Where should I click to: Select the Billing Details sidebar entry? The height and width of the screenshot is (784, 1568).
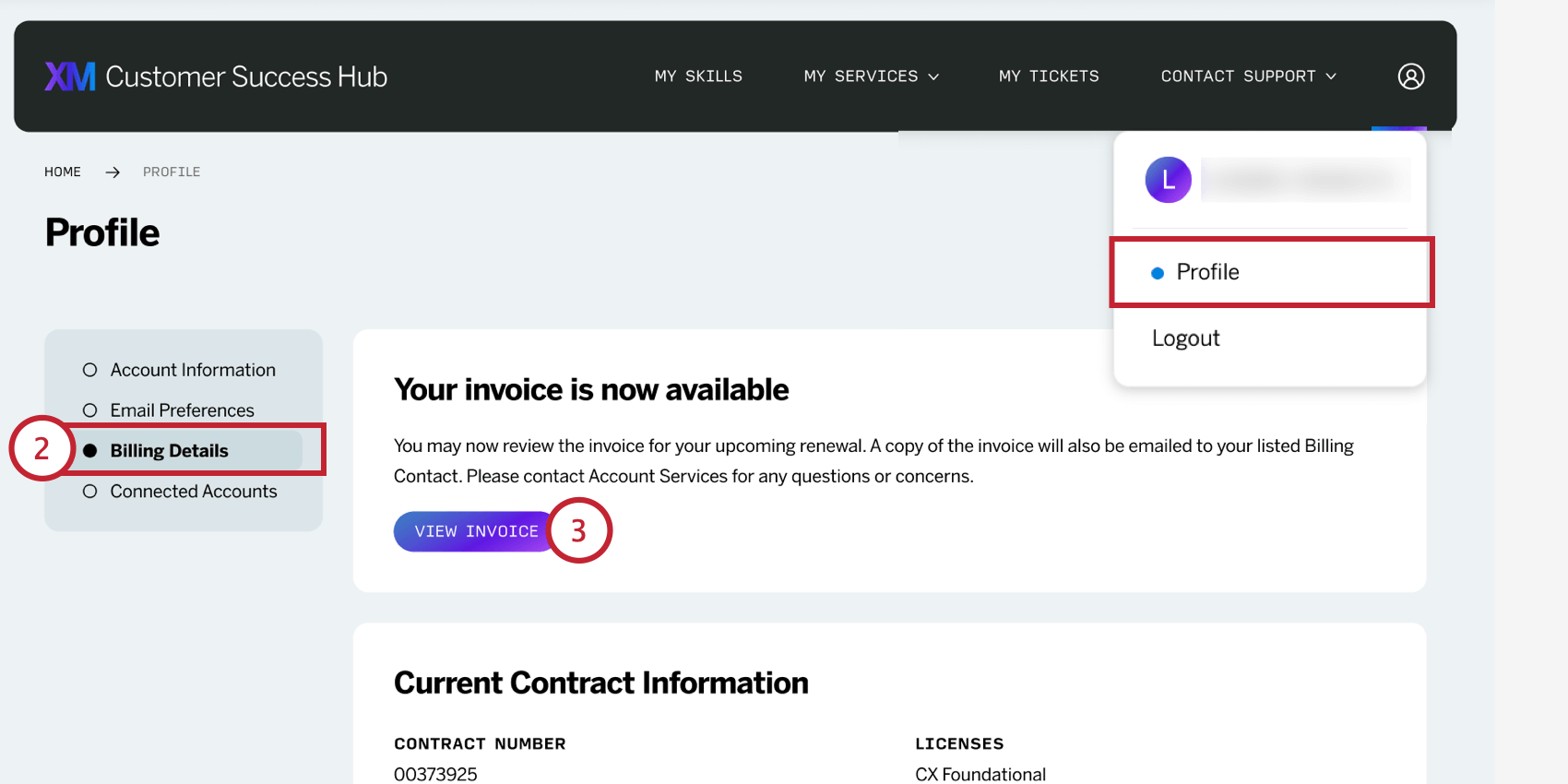[169, 450]
